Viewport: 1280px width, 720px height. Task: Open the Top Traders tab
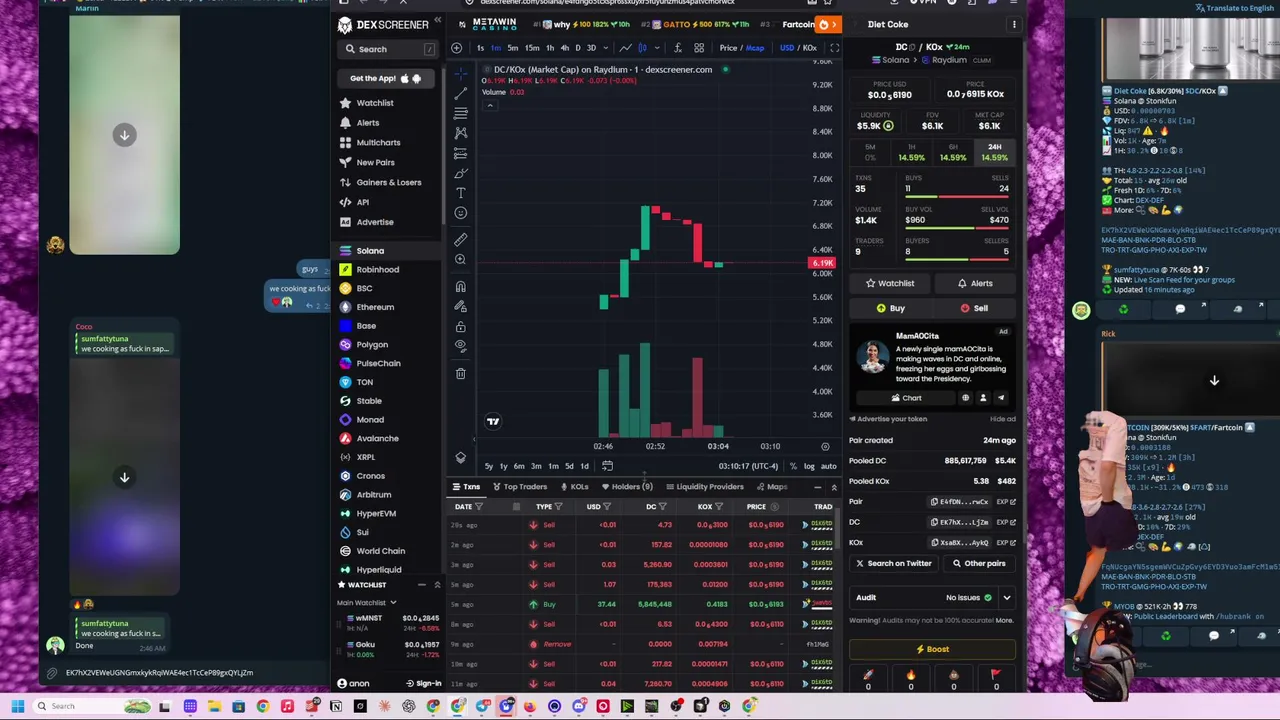pos(520,487)
